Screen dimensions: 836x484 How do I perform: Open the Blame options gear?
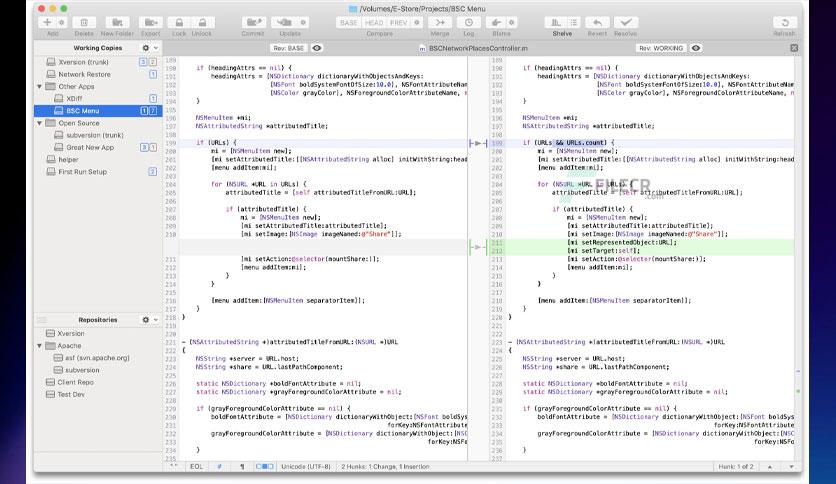coord(511,22)
